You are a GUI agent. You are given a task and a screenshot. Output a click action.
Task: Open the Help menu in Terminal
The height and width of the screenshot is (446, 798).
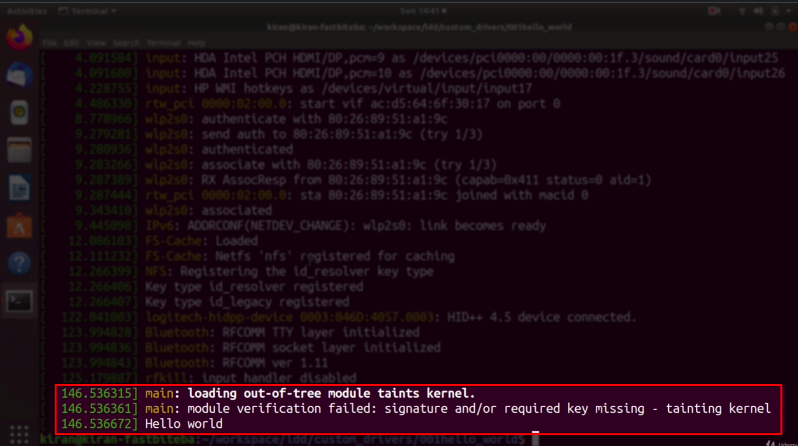click(x=196, y=43)
